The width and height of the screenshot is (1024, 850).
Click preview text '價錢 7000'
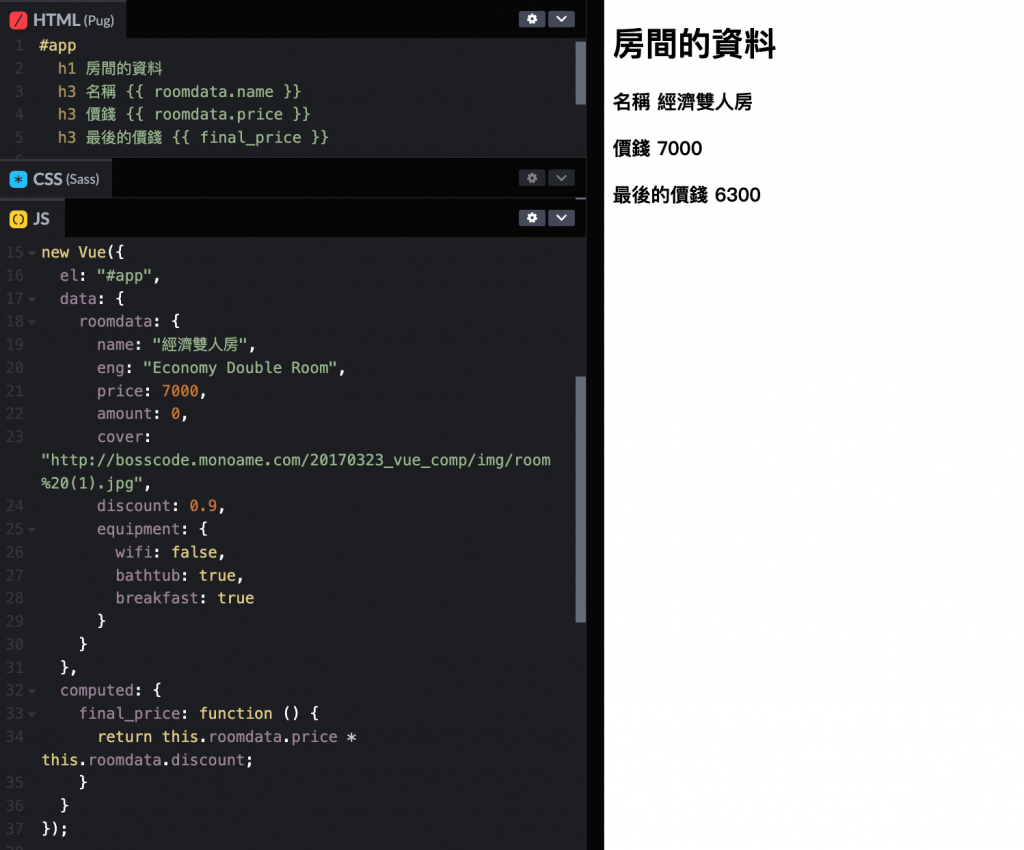pos(657,148)
